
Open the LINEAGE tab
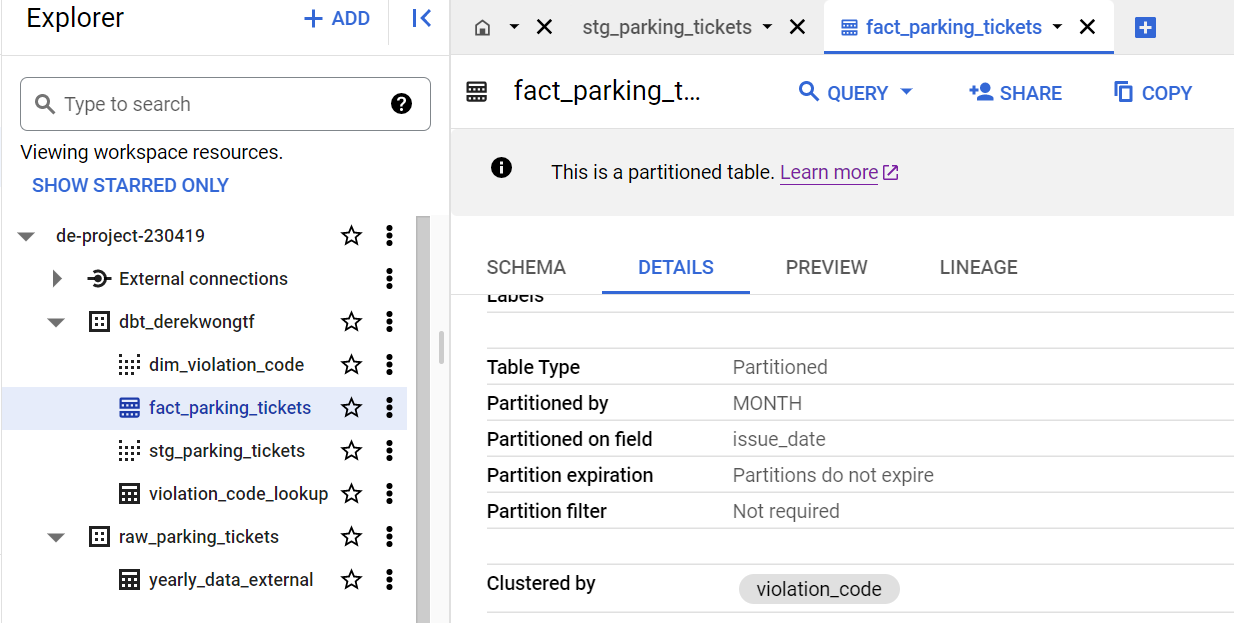[x=978, y=267]
